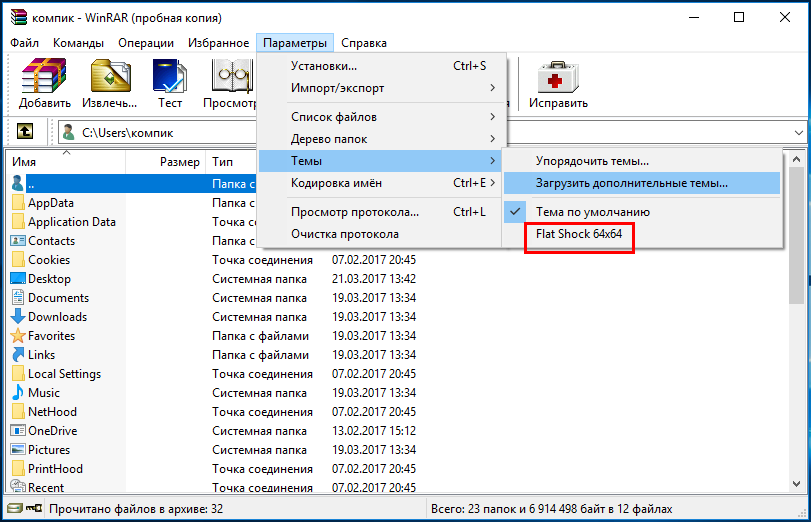Expand the Дерево папок submenu
This screenshot has width=811, height=522.
[380, 139]
